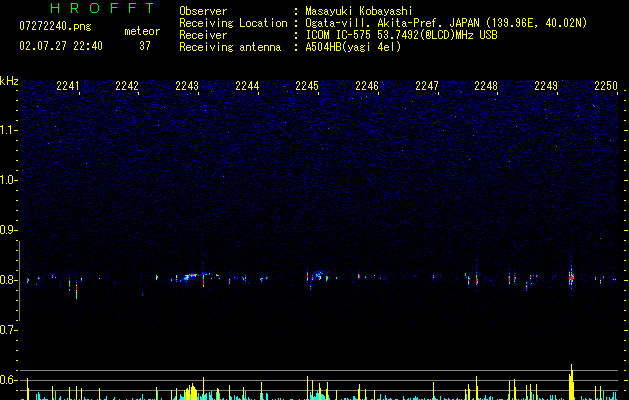629x400 pixels.
Task: Click the 0.7 kHz axis label
Action: 9,330
